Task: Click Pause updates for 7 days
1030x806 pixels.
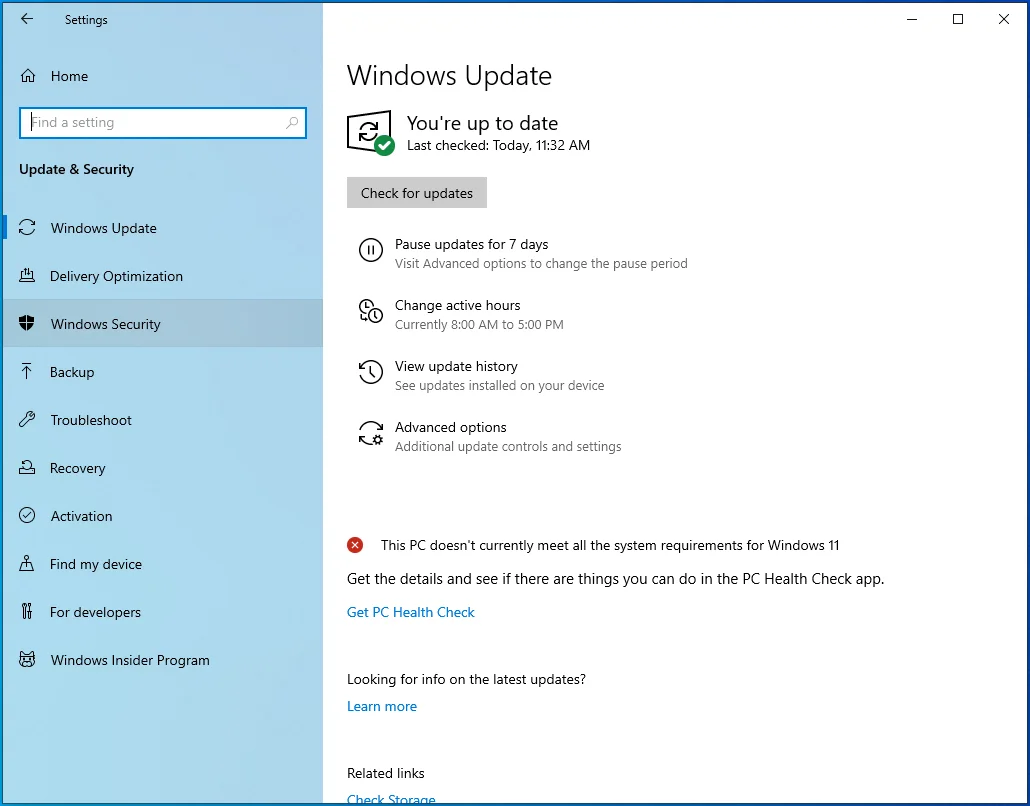Action: point(471,244)
